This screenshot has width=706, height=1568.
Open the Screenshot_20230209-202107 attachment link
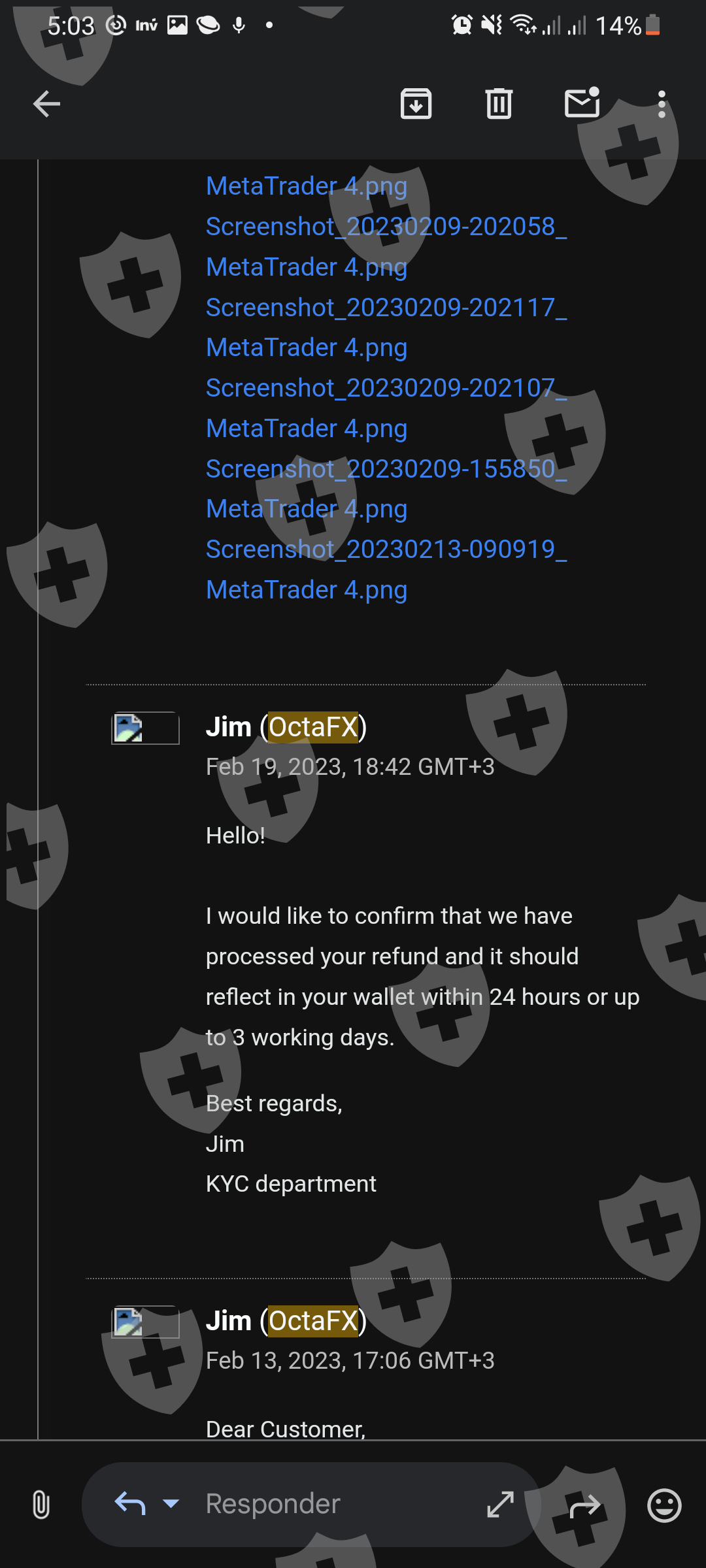tap(386, 408)
